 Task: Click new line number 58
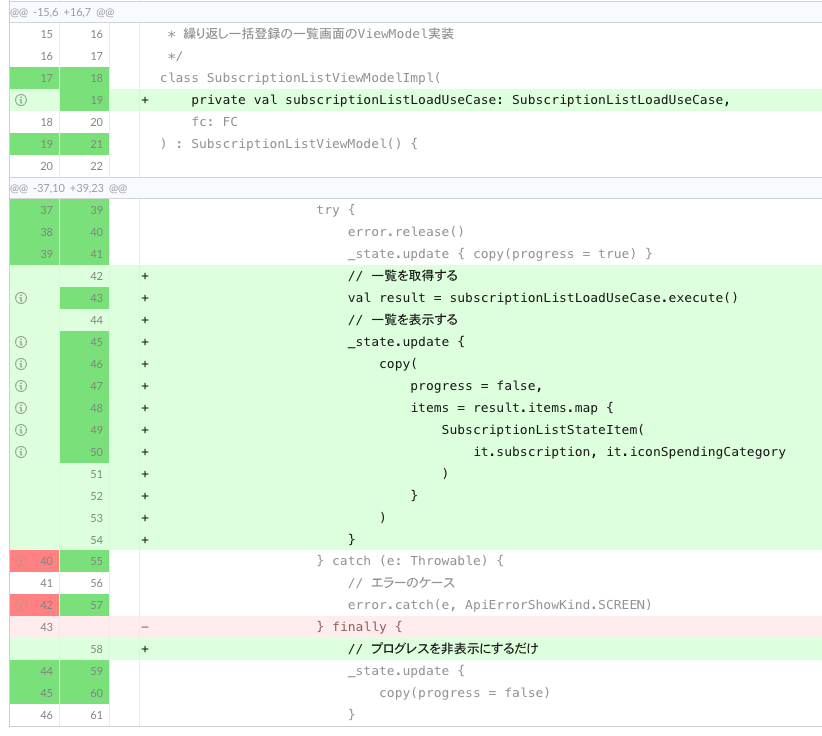(x=96, y=649)
